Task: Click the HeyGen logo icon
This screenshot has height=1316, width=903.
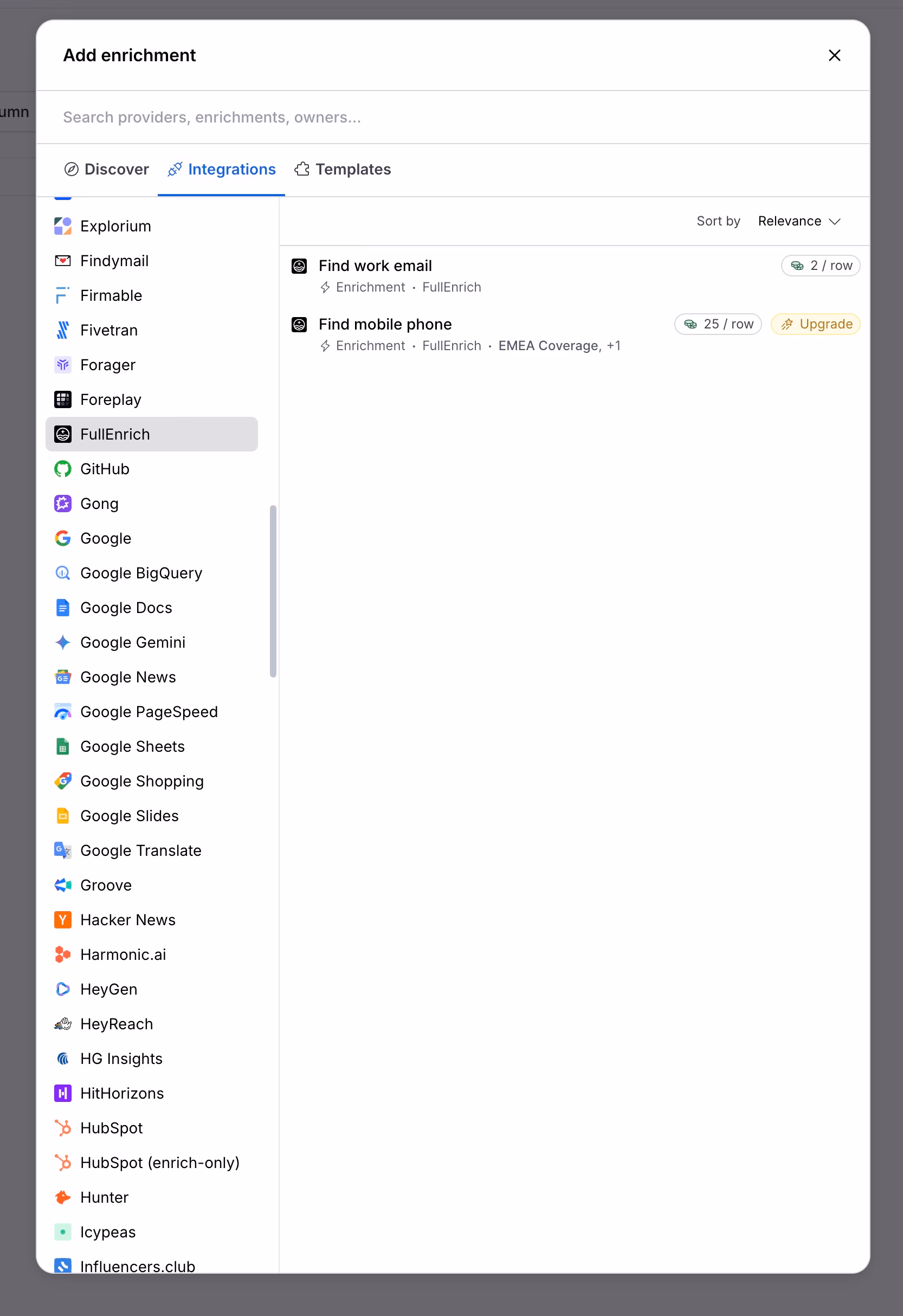Action: click(x=63, y=989)
